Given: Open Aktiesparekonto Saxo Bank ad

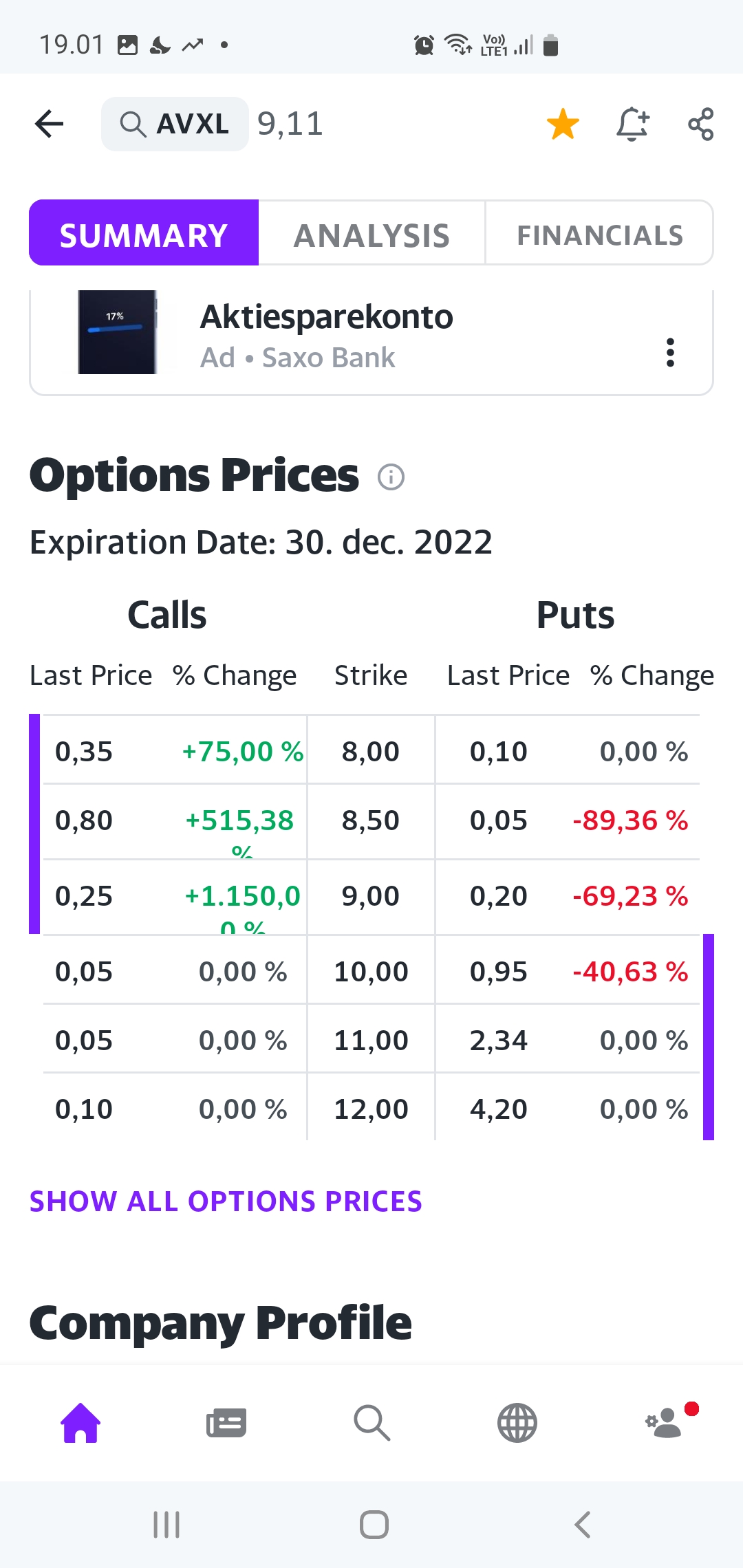Looking at the screenshot, I should tap(371, 342).
